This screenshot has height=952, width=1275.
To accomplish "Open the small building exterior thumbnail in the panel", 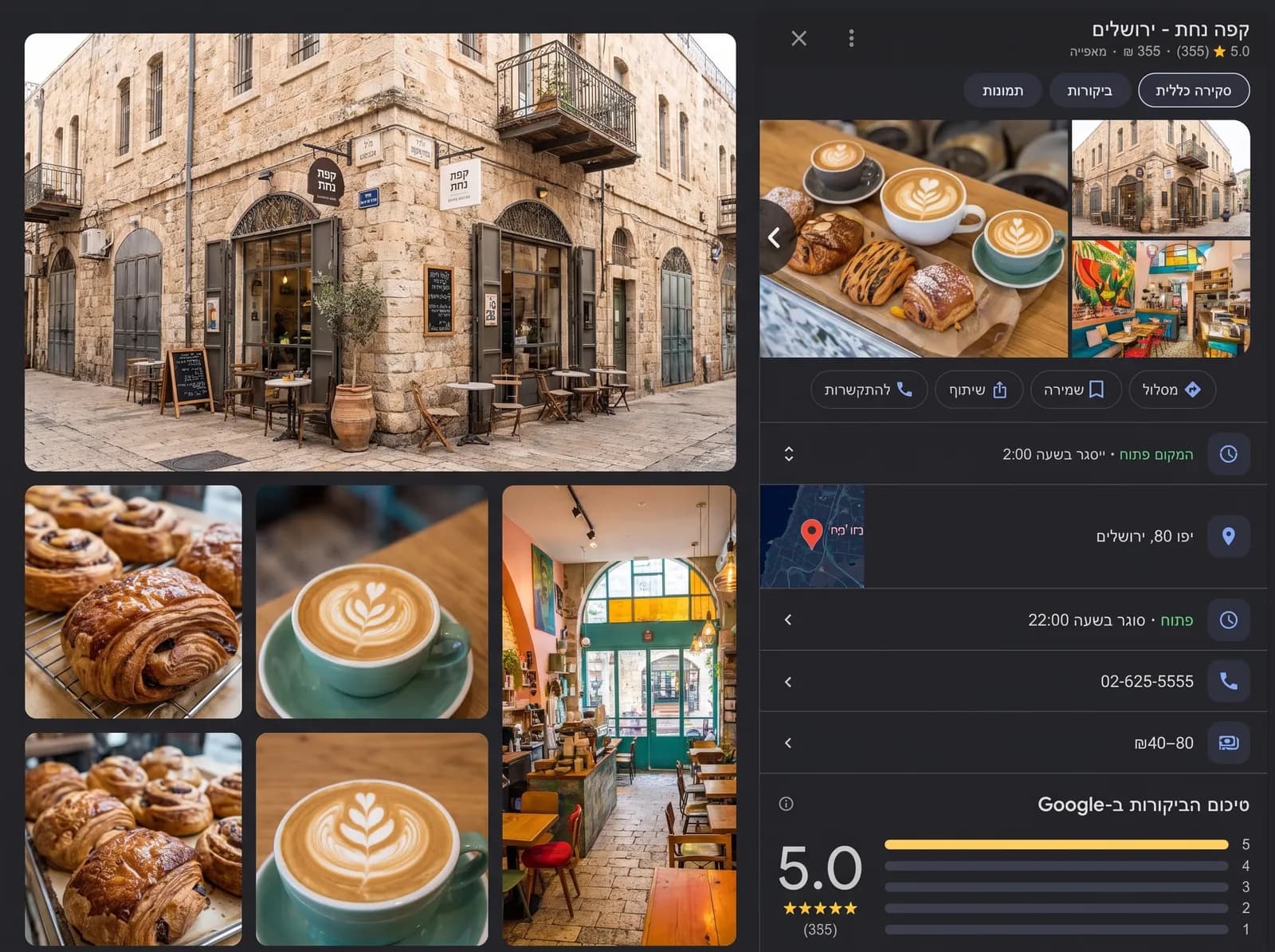I will pos(1160,178).
